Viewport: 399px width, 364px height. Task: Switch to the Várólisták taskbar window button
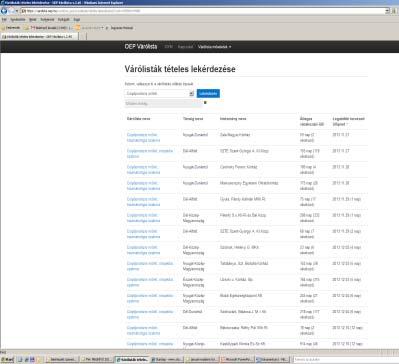(132, 360)
